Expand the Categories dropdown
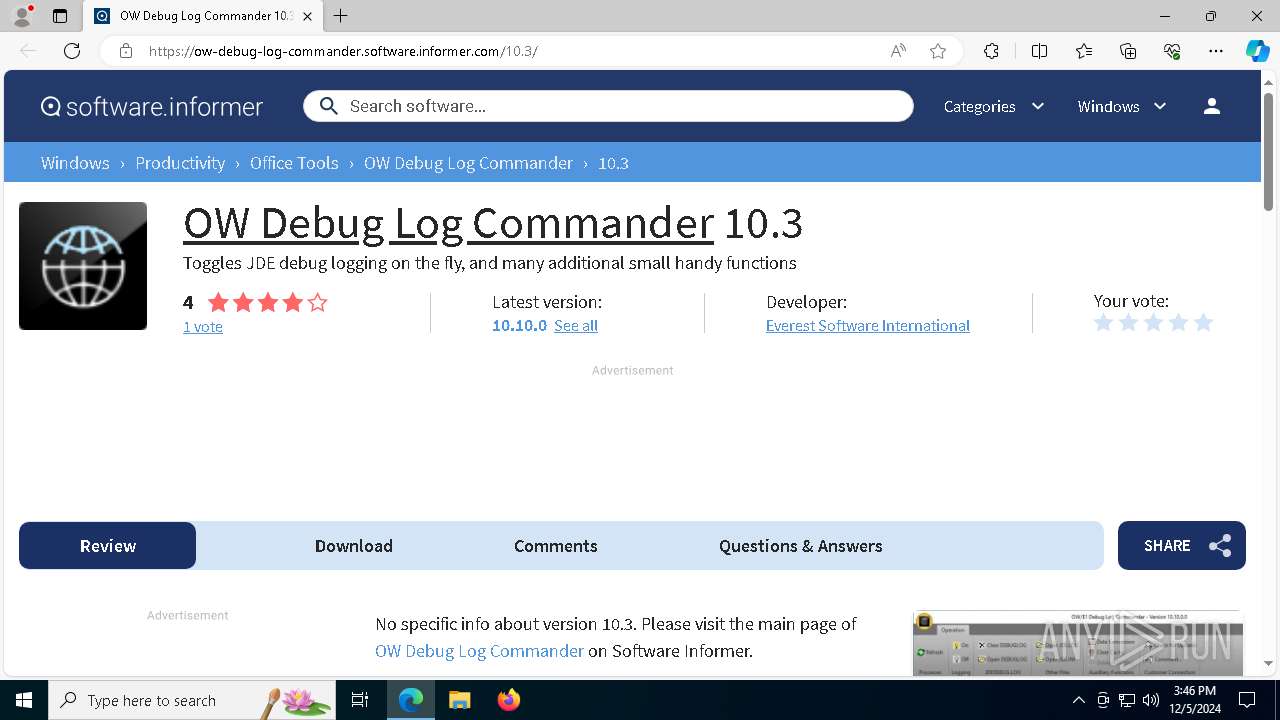The height and width of the screenshot is (720, 1280). (994, 106)
